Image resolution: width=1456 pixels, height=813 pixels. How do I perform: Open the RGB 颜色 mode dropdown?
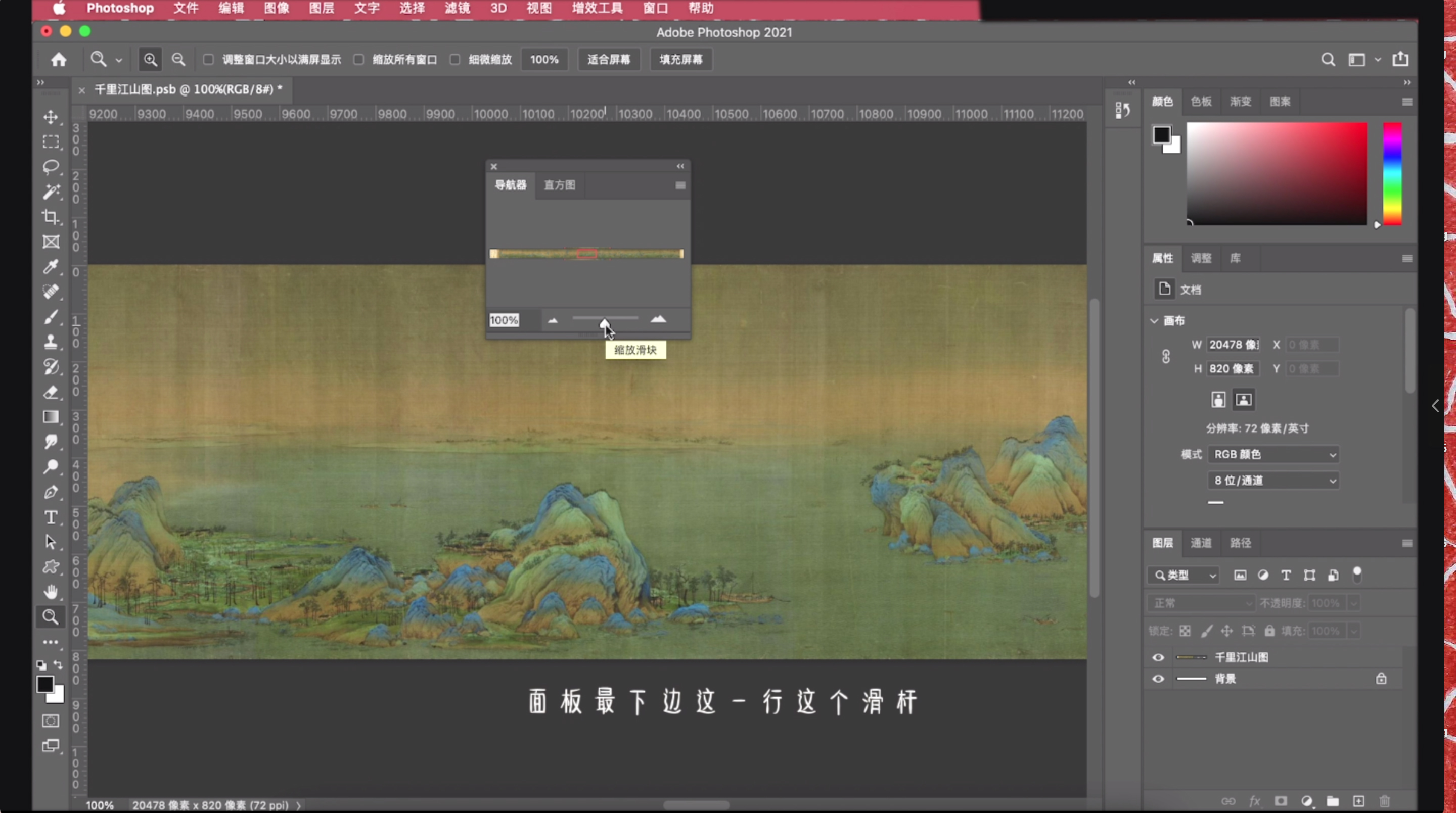tap(1273, 454)
